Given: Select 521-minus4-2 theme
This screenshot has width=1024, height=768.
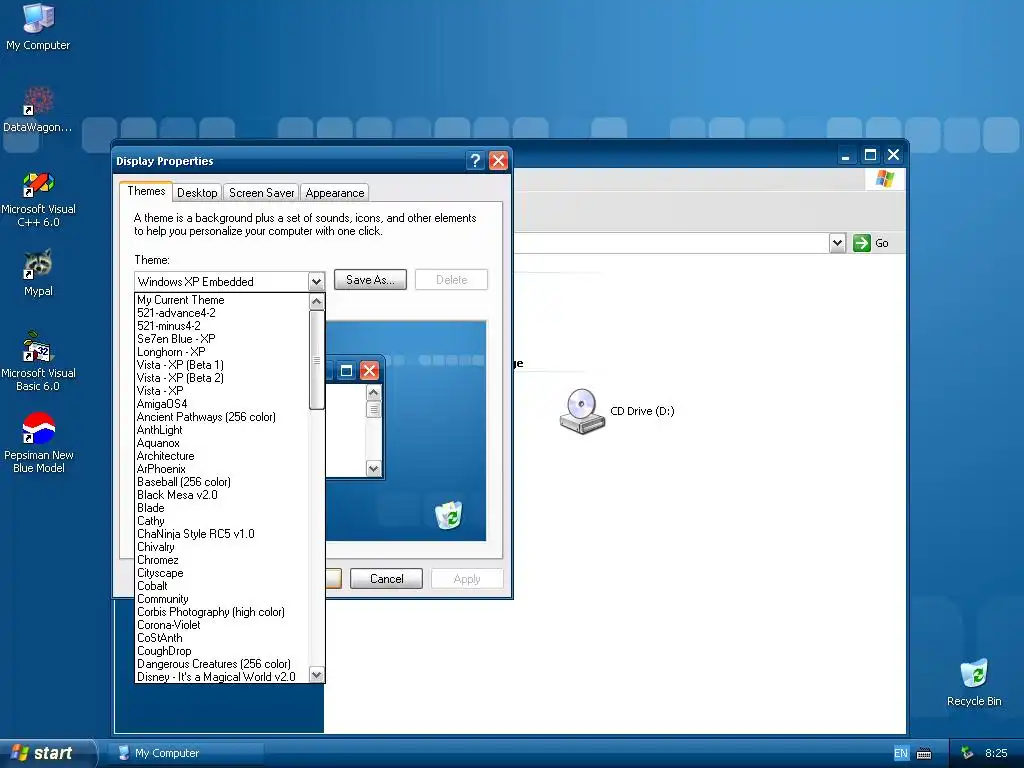Looking at the screenshot, I should (222, 326).
